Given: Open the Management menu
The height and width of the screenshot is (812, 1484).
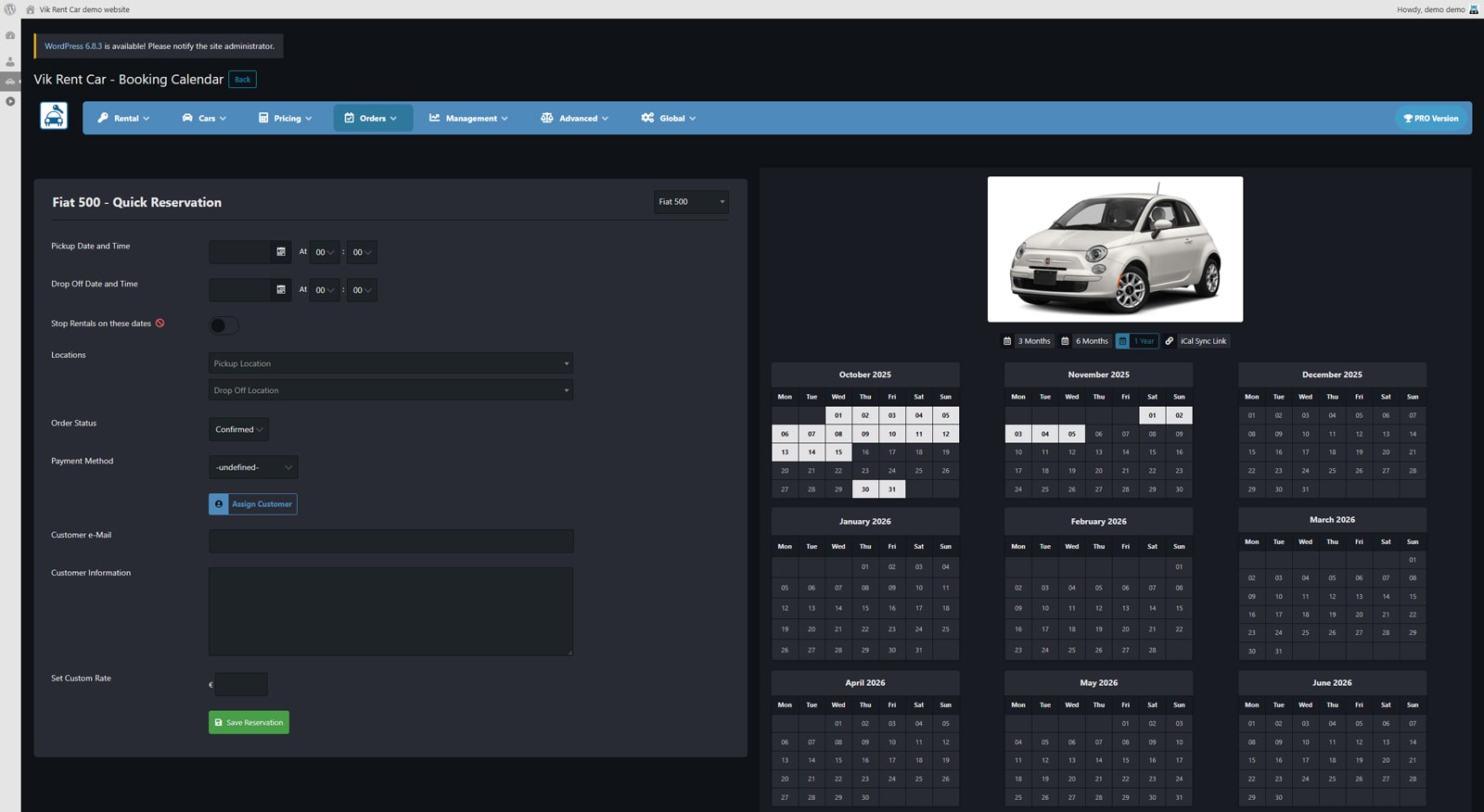Looking at the screenshot, I should pos(468,119).
